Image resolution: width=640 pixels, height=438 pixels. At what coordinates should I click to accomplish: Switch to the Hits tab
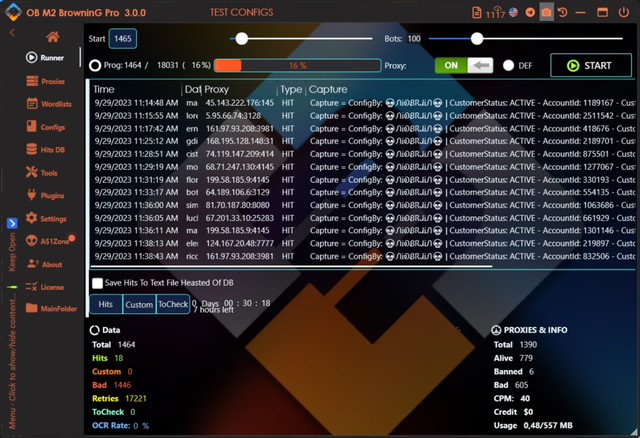pos(106,304)
